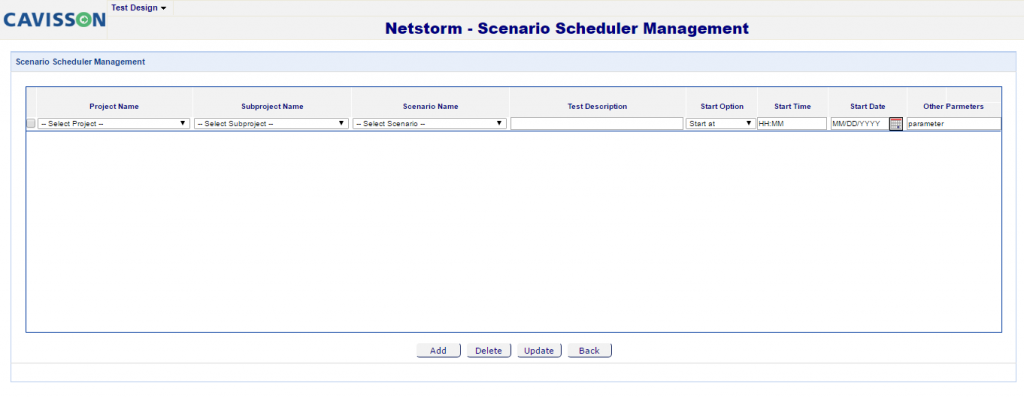This screenshot has width=1024, height=398.
Task: Focus the Test Description input field
Action: 596,124
